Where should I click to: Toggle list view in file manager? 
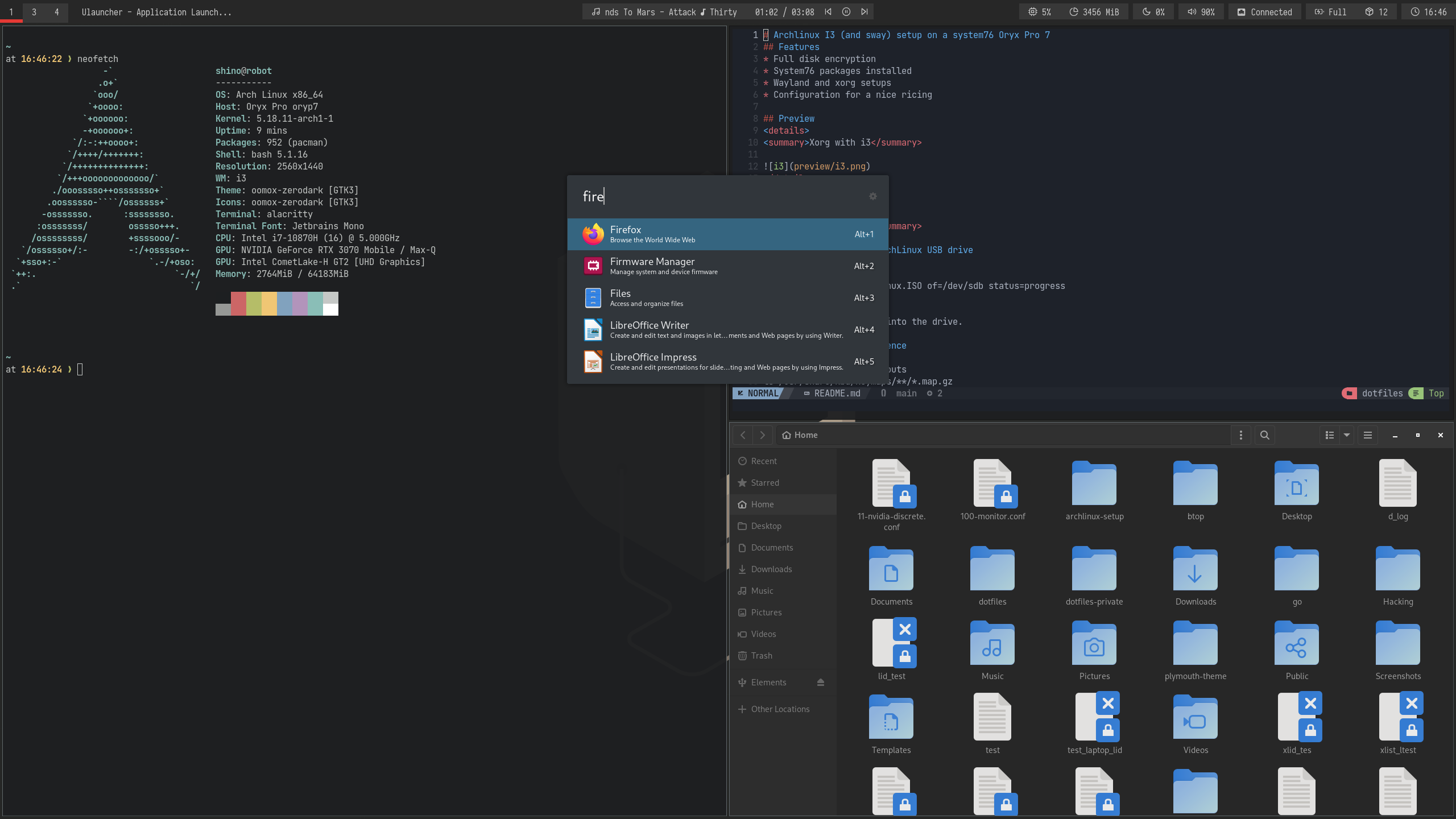[1330, 435]
